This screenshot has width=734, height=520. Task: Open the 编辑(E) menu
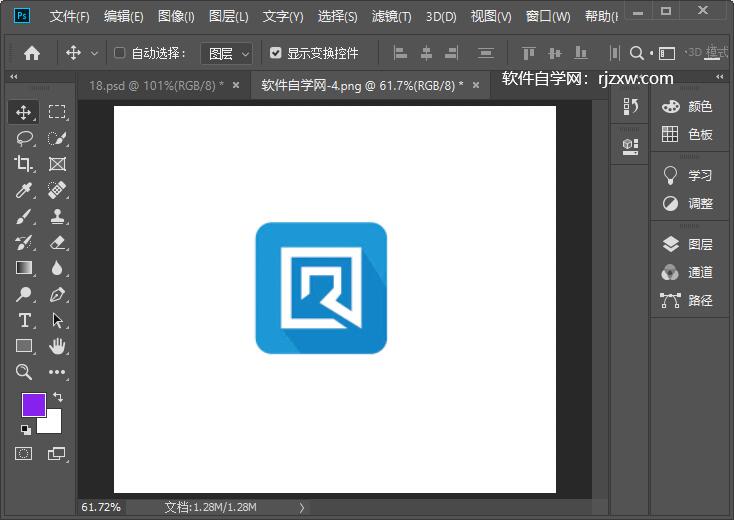[124, 17]
